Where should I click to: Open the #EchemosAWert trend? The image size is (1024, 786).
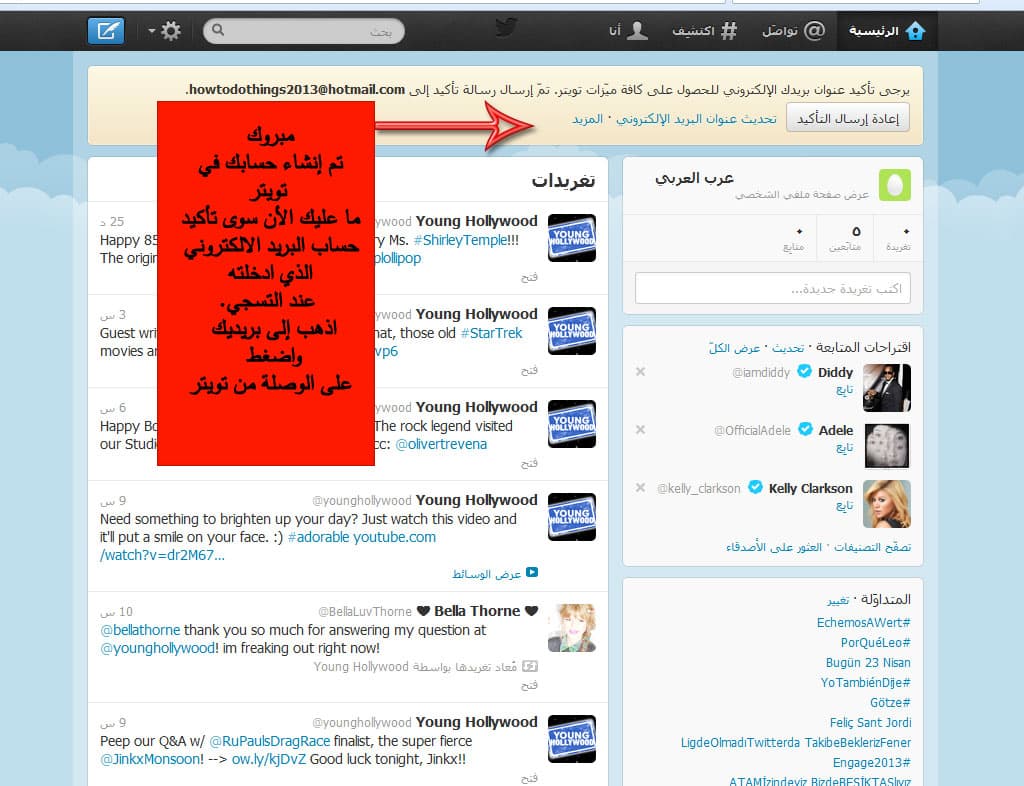(863, 623)
